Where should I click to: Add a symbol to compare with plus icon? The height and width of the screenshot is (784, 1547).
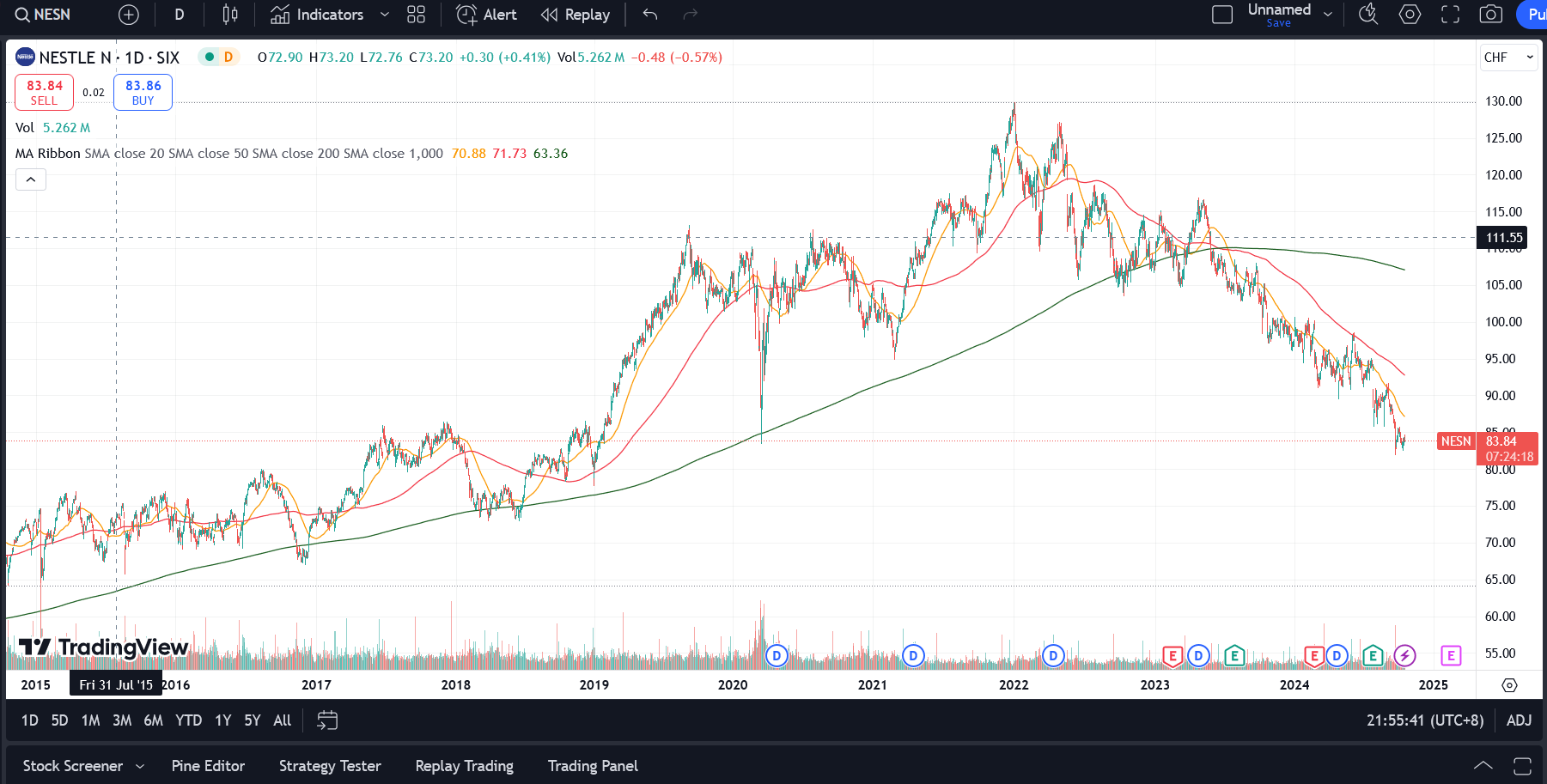(129, 15)
